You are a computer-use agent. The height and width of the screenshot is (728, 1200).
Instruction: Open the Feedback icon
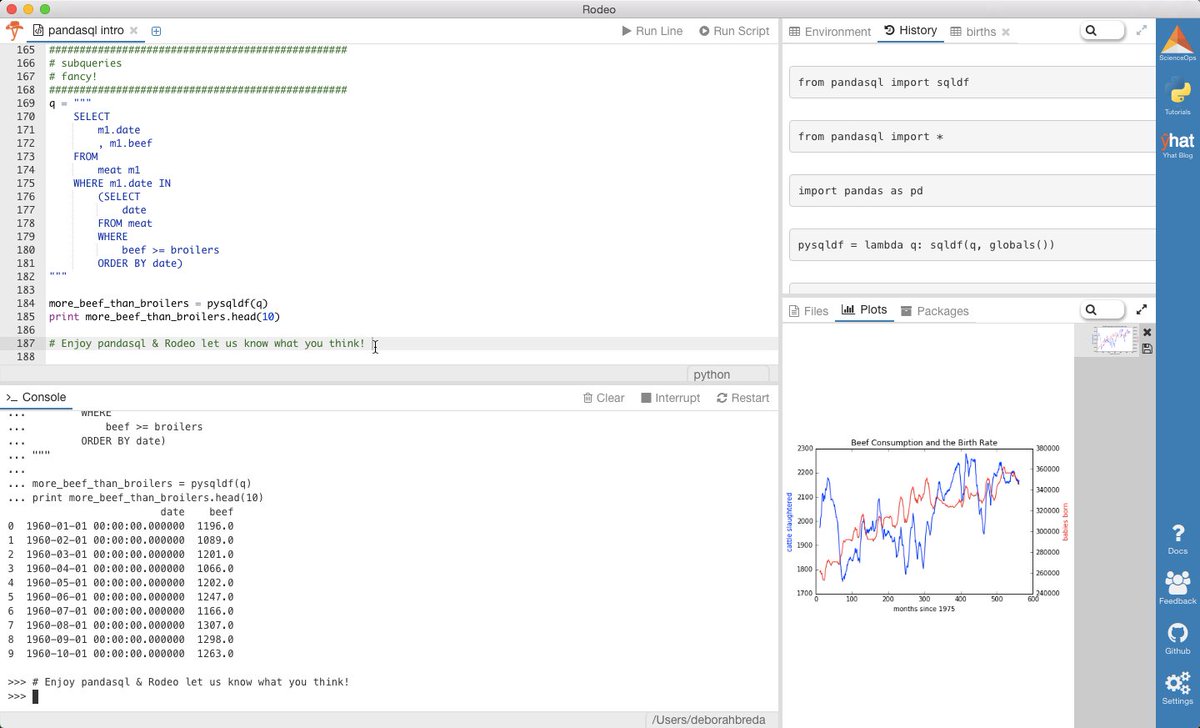click(x=1177, y=588)
